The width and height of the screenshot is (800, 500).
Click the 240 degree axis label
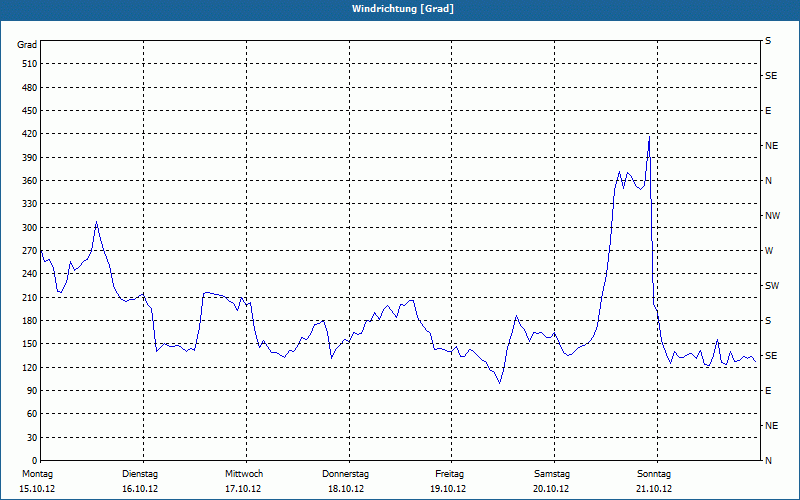[30, 274]
